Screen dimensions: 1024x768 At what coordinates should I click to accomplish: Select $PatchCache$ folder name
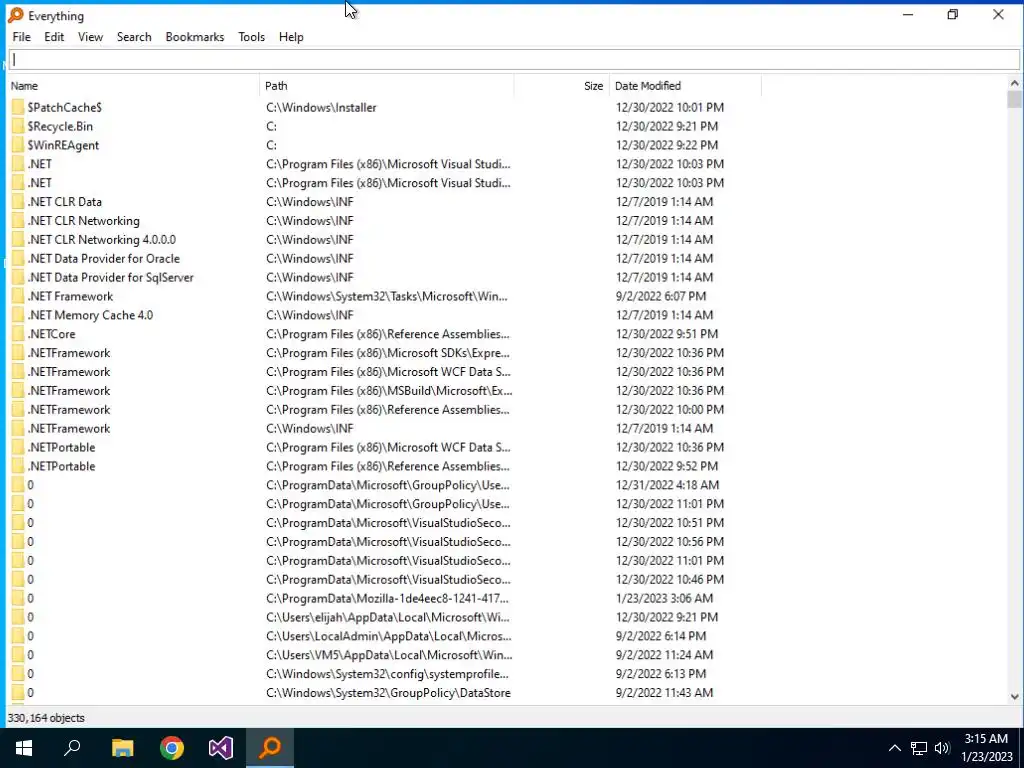pyautogui.click(x=65, y=107)
